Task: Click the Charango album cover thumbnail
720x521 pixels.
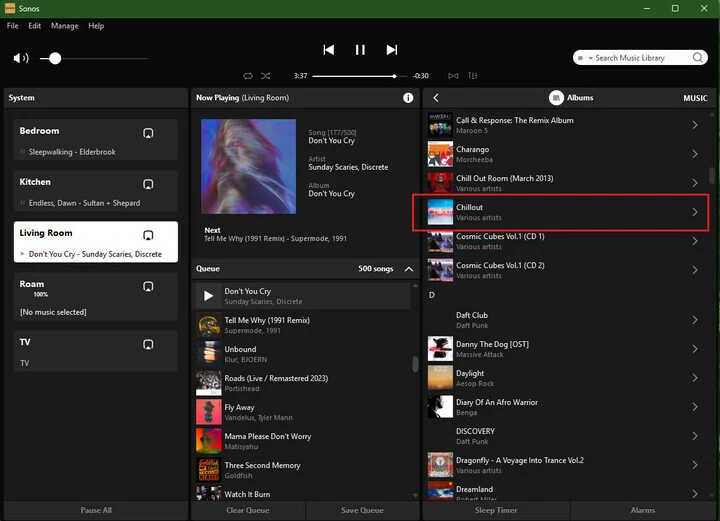Action: 440,154
